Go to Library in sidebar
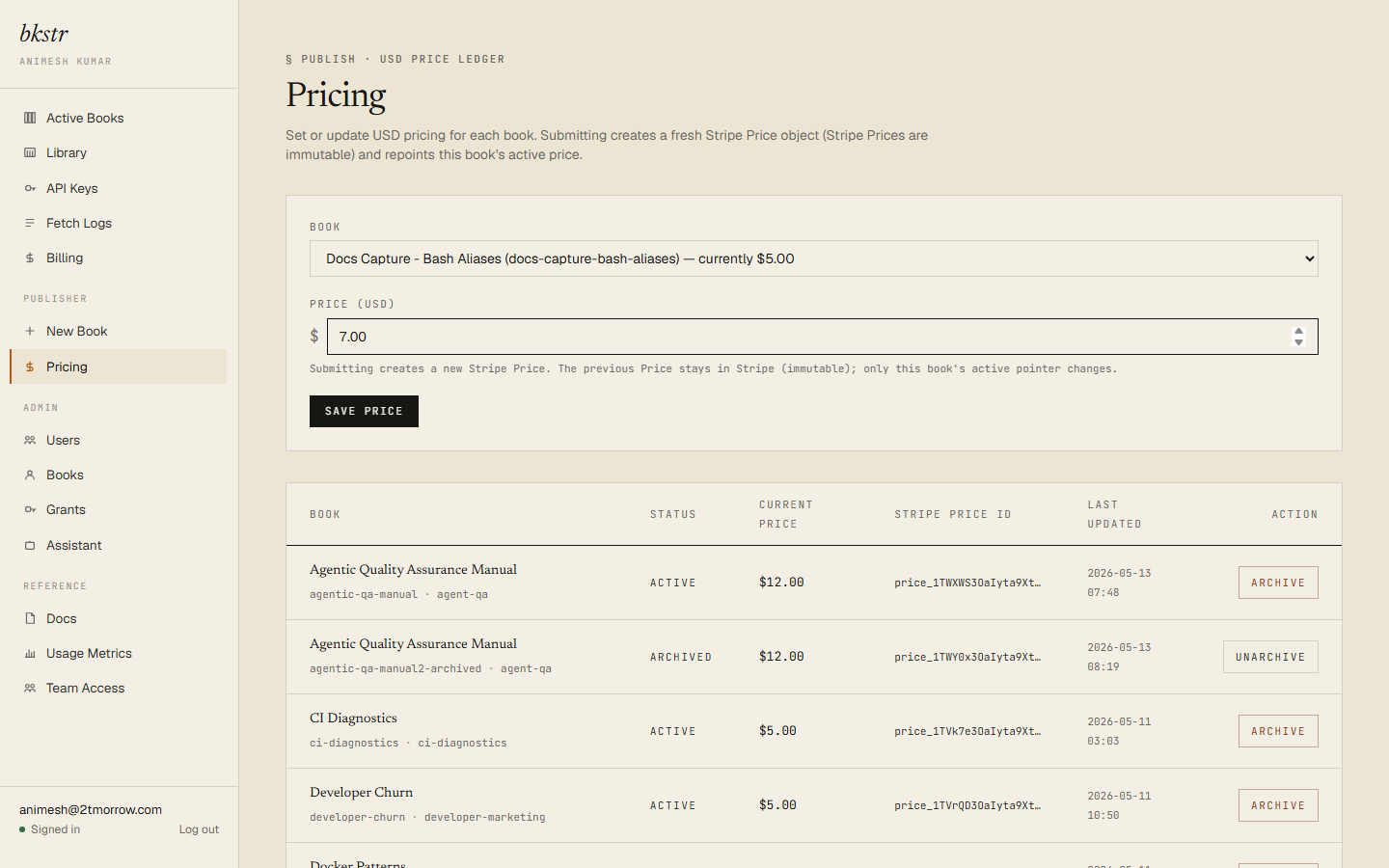The image size is (1389, 868). coord(119,152)
